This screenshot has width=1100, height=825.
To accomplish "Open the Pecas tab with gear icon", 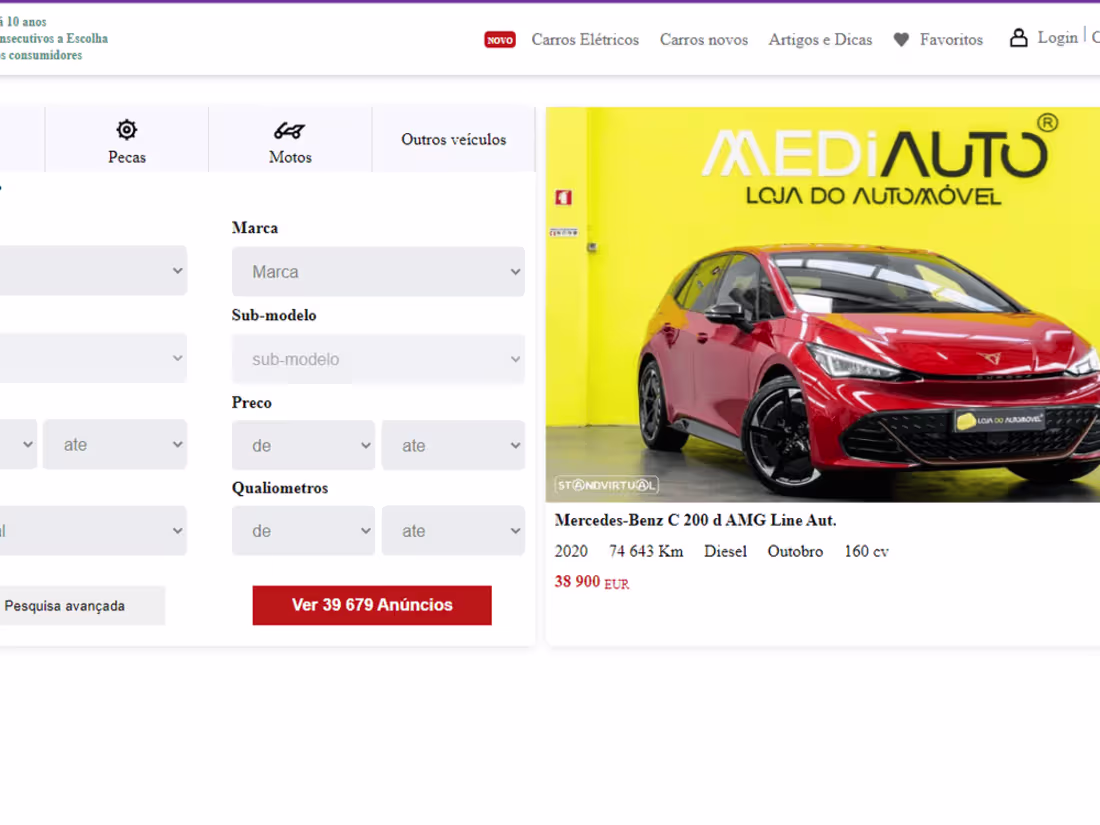I will pyautogui.click(x=126, y=140).
